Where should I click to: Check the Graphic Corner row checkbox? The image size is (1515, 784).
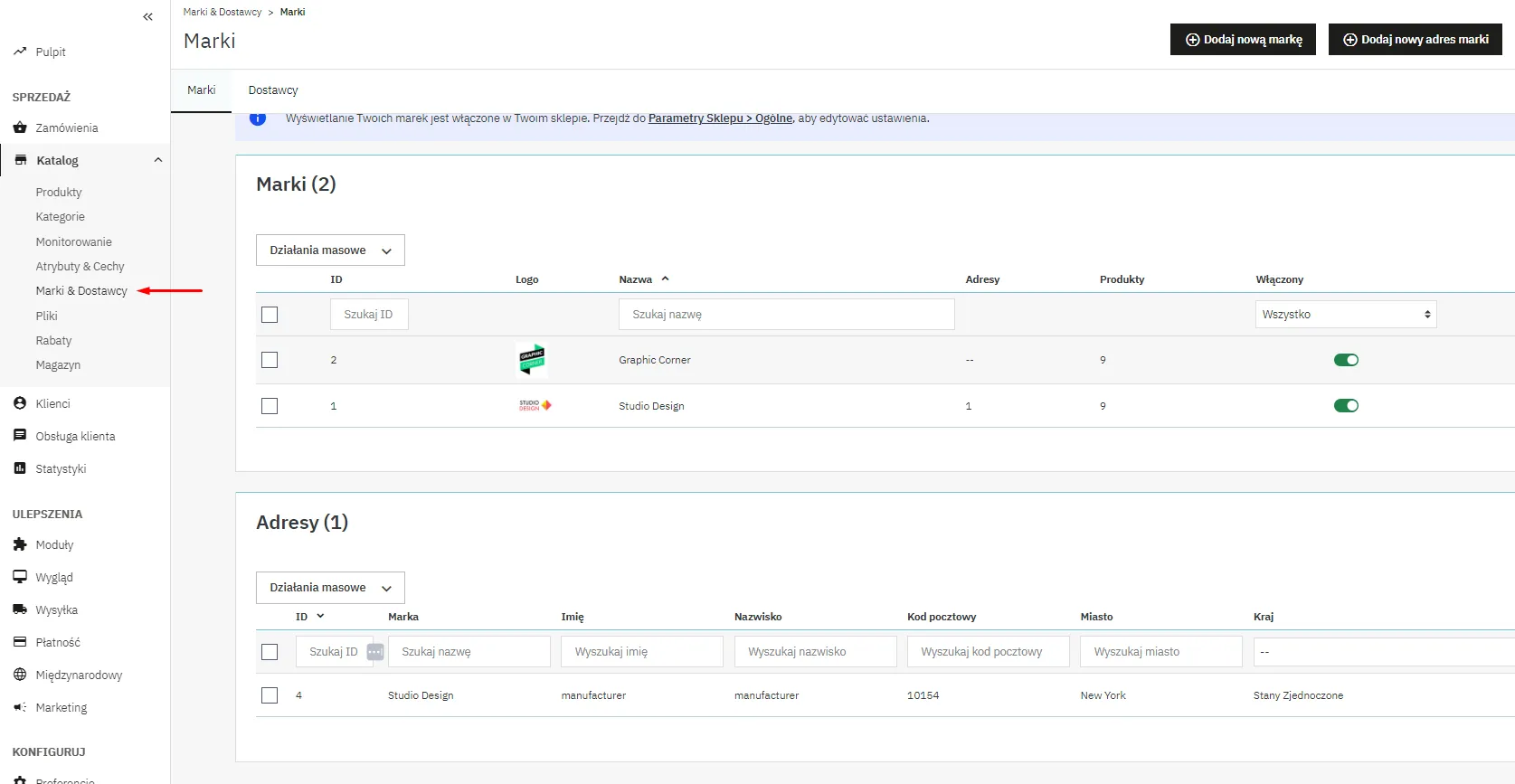click(x=270, y=360)
